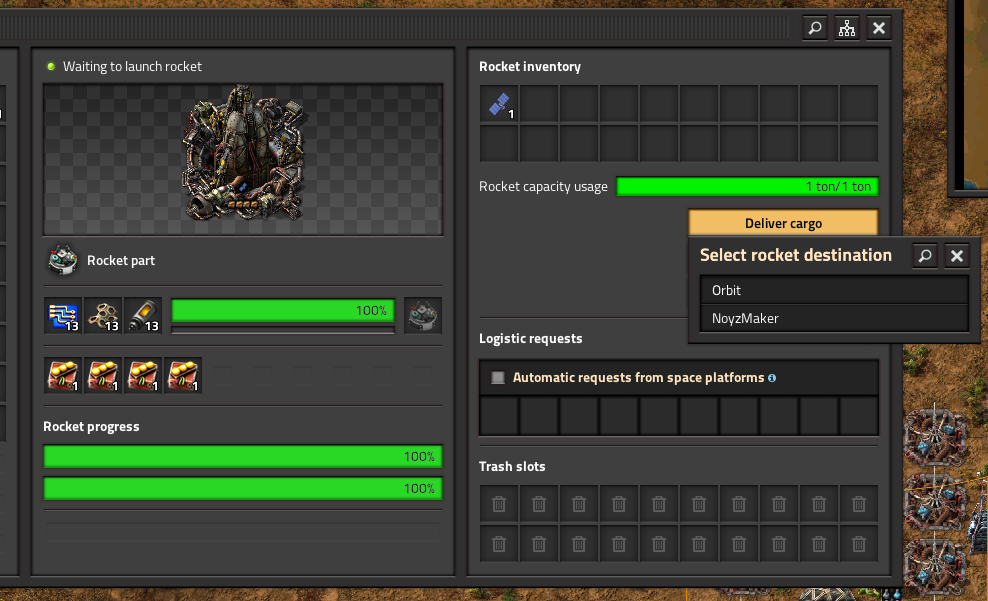The height and width of the screenshot is (601, 988).
Task: Click the rocket fuel ingredient icon
Action: (143, 315)
